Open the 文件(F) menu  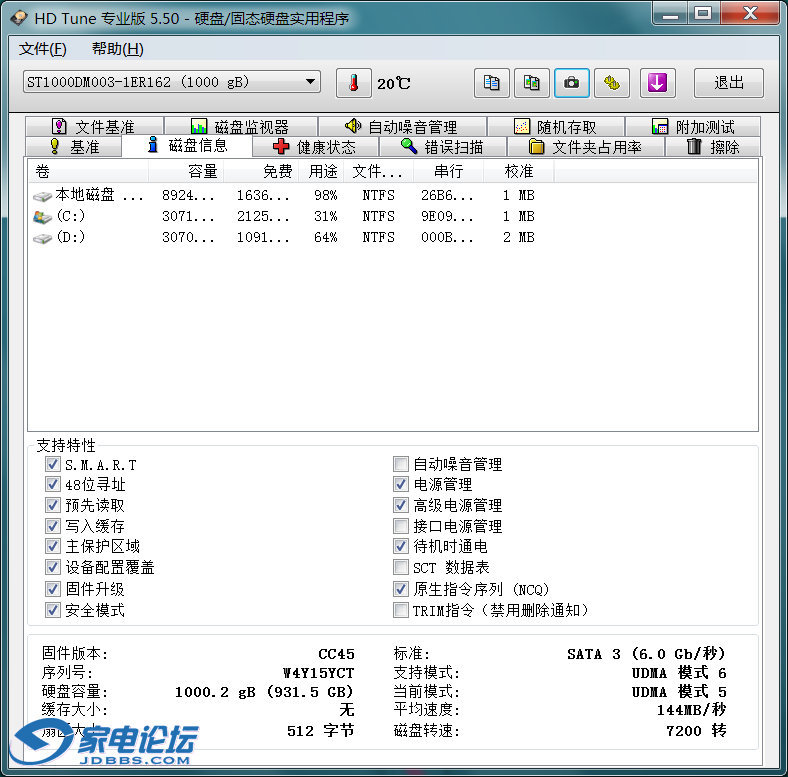click(43, 49)
